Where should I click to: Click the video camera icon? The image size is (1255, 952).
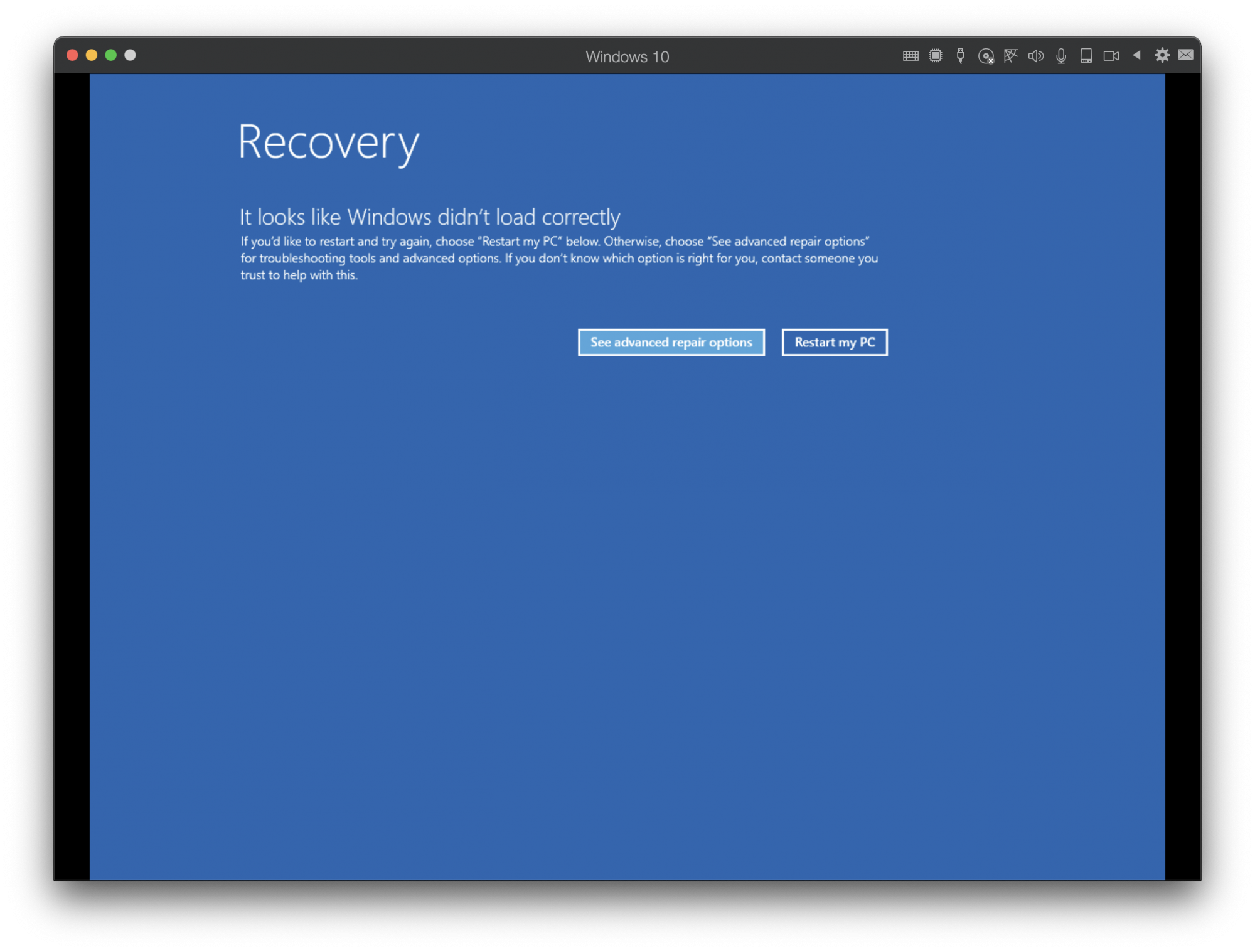pyautogui.click(x=1111, y=56)
